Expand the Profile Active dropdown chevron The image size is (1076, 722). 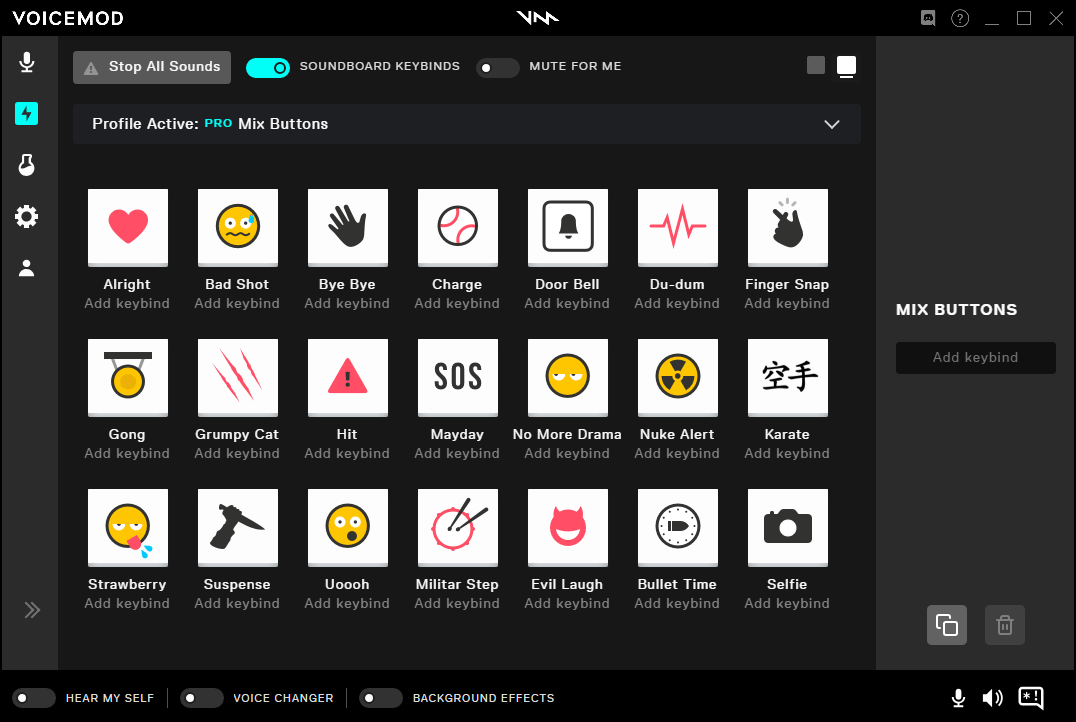tap(831, 124)
